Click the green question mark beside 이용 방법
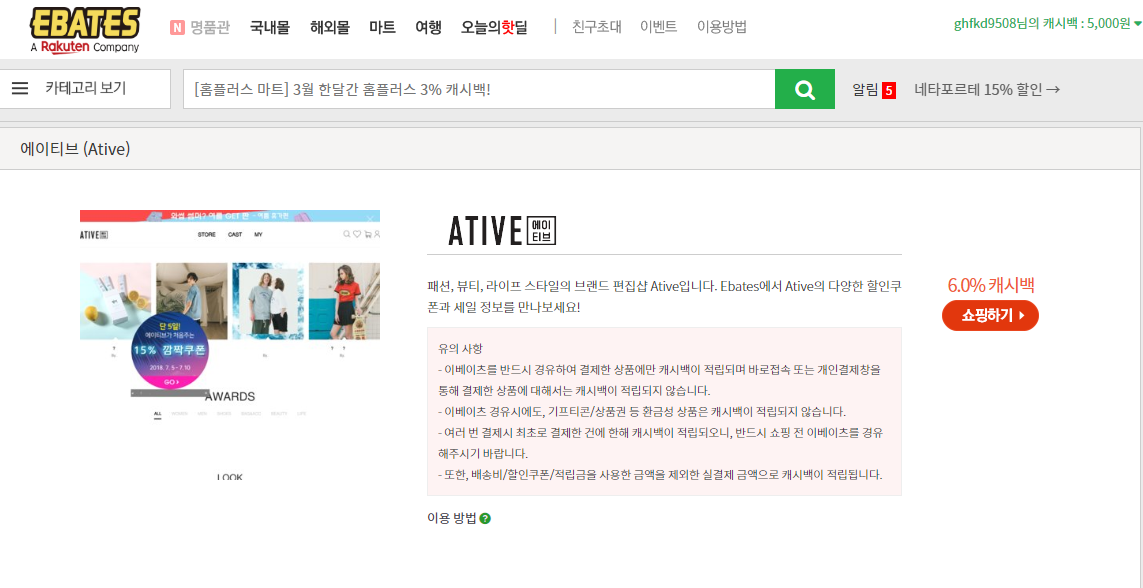Viewport: 1143px width, 588px height. [x=485, y=519]
